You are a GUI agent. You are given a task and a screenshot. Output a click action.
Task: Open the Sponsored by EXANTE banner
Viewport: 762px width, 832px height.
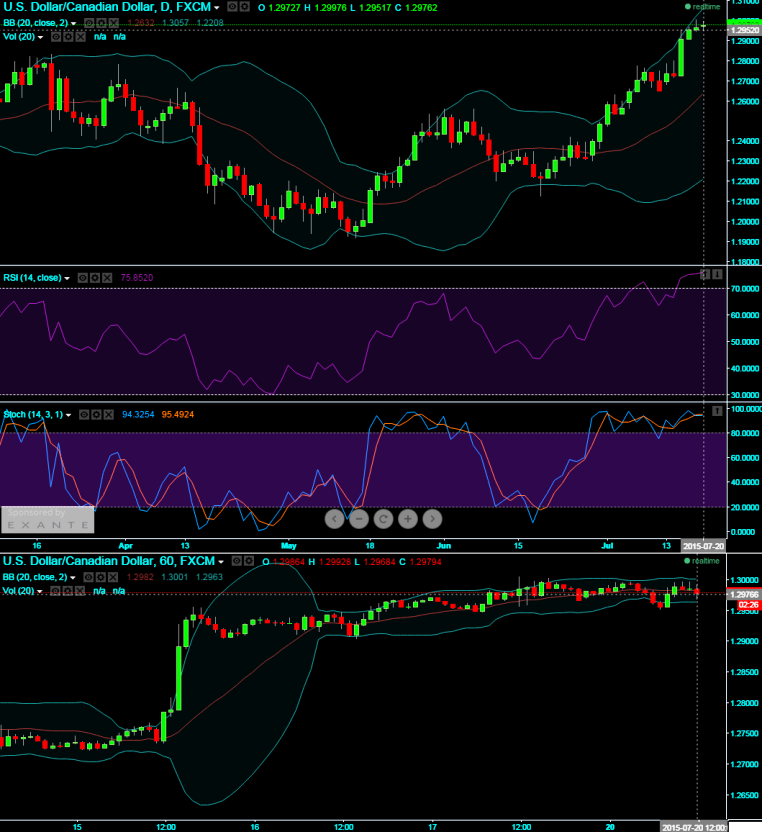[47, 519]
